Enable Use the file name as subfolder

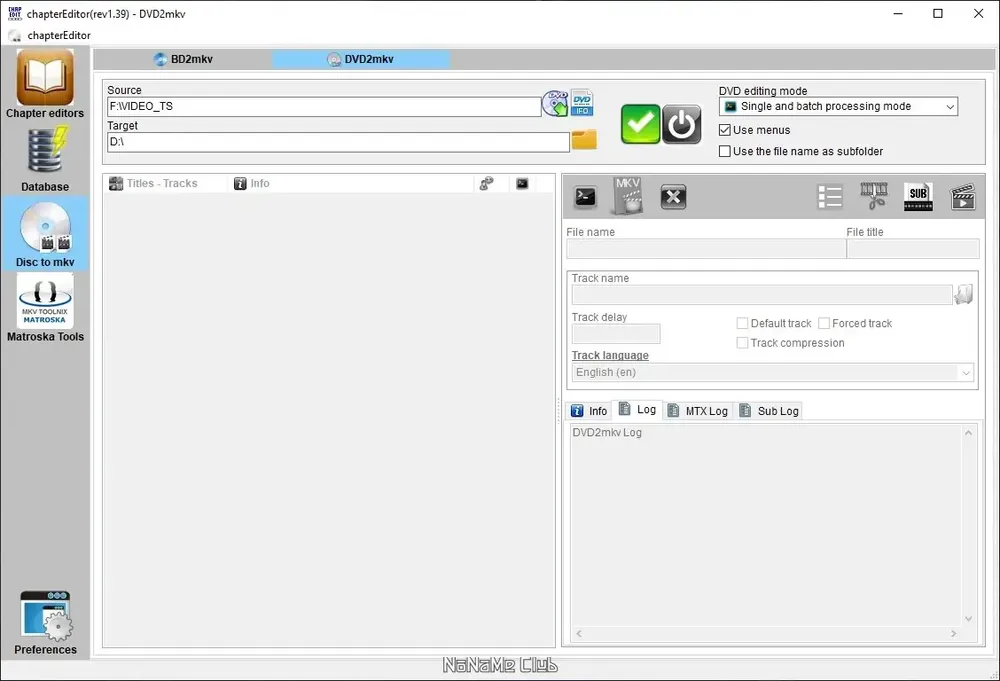(x=724, y=151)
